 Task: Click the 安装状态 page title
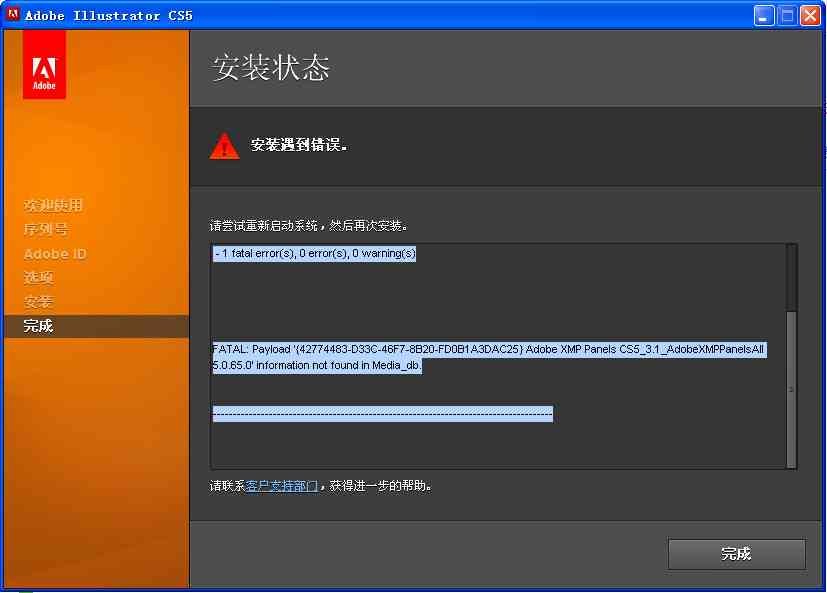[x=271, y=68]
